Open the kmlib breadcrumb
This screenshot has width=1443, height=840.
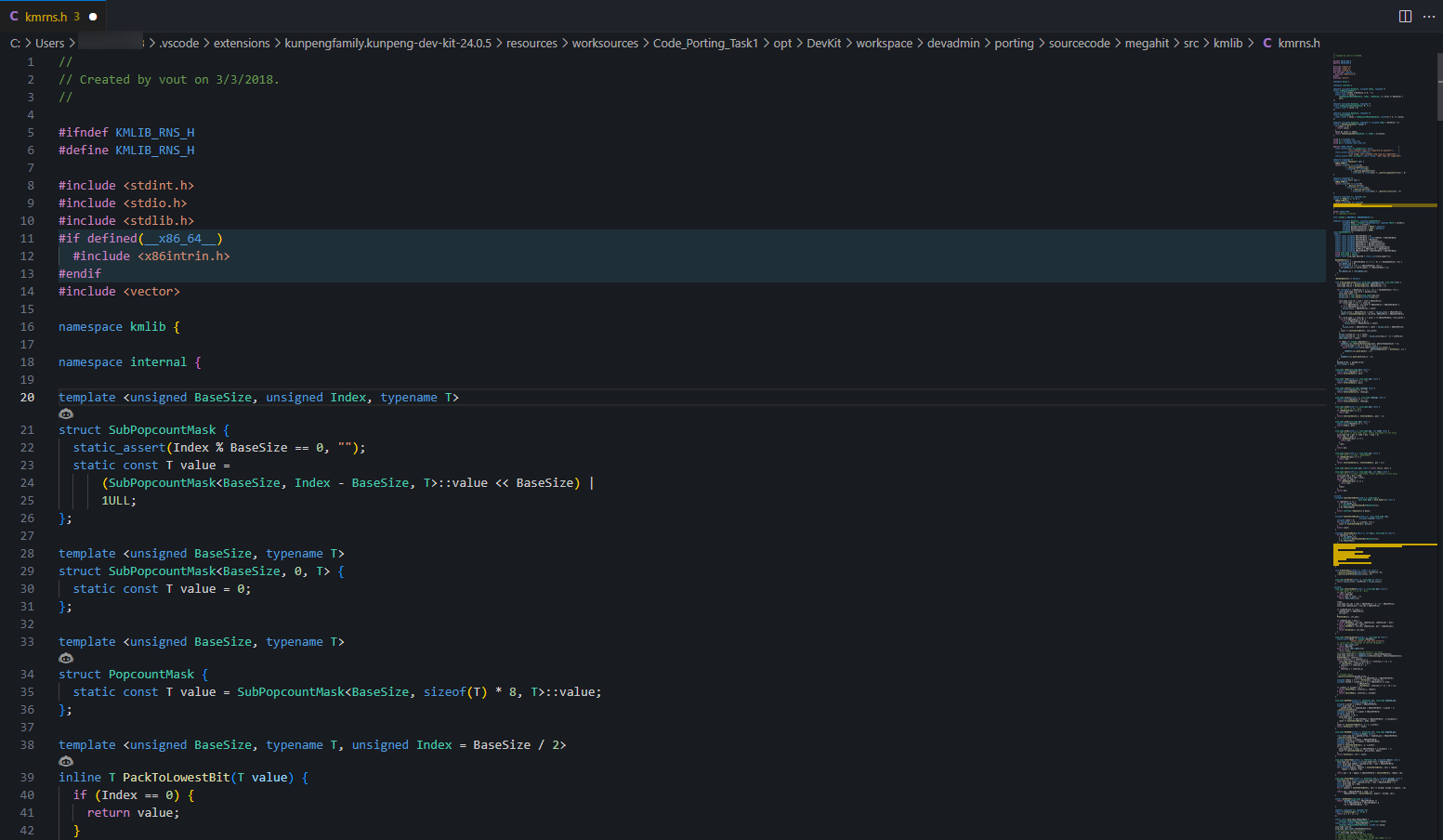[x=1228, y=43]
